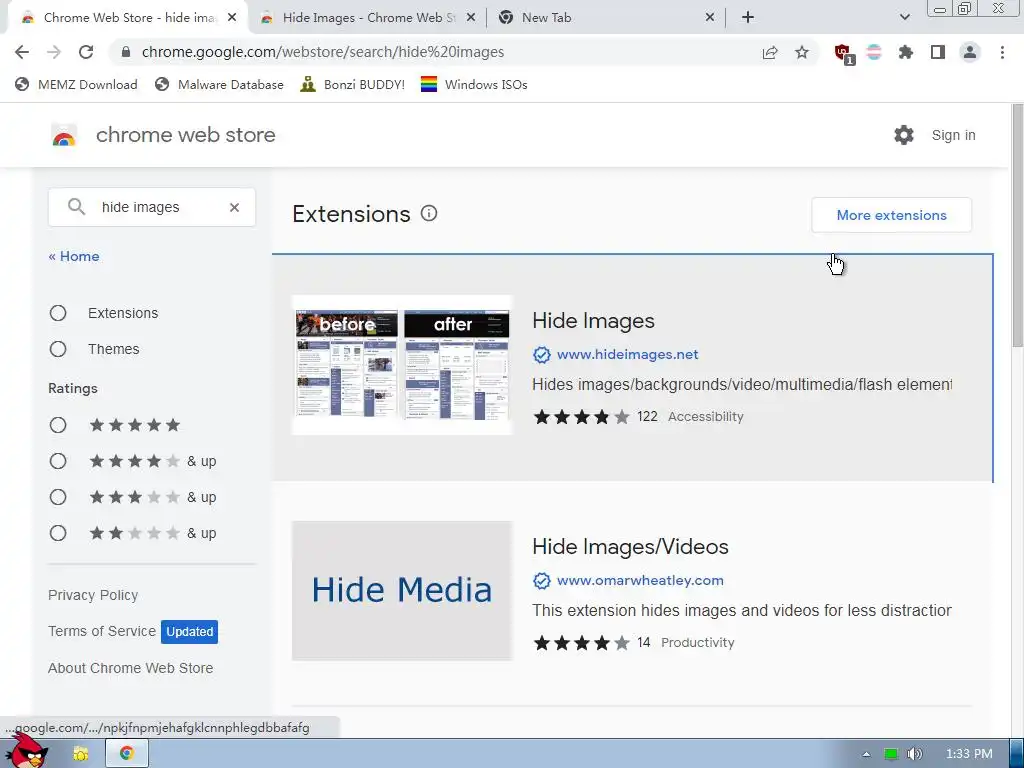
Task: Open MEMZ Download bookmark
Action: pos(76,85)
